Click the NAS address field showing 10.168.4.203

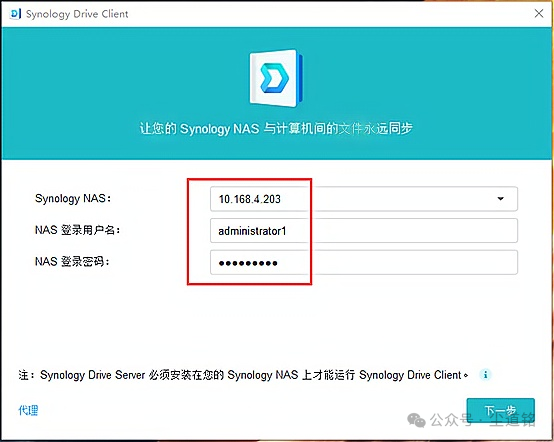364,199
